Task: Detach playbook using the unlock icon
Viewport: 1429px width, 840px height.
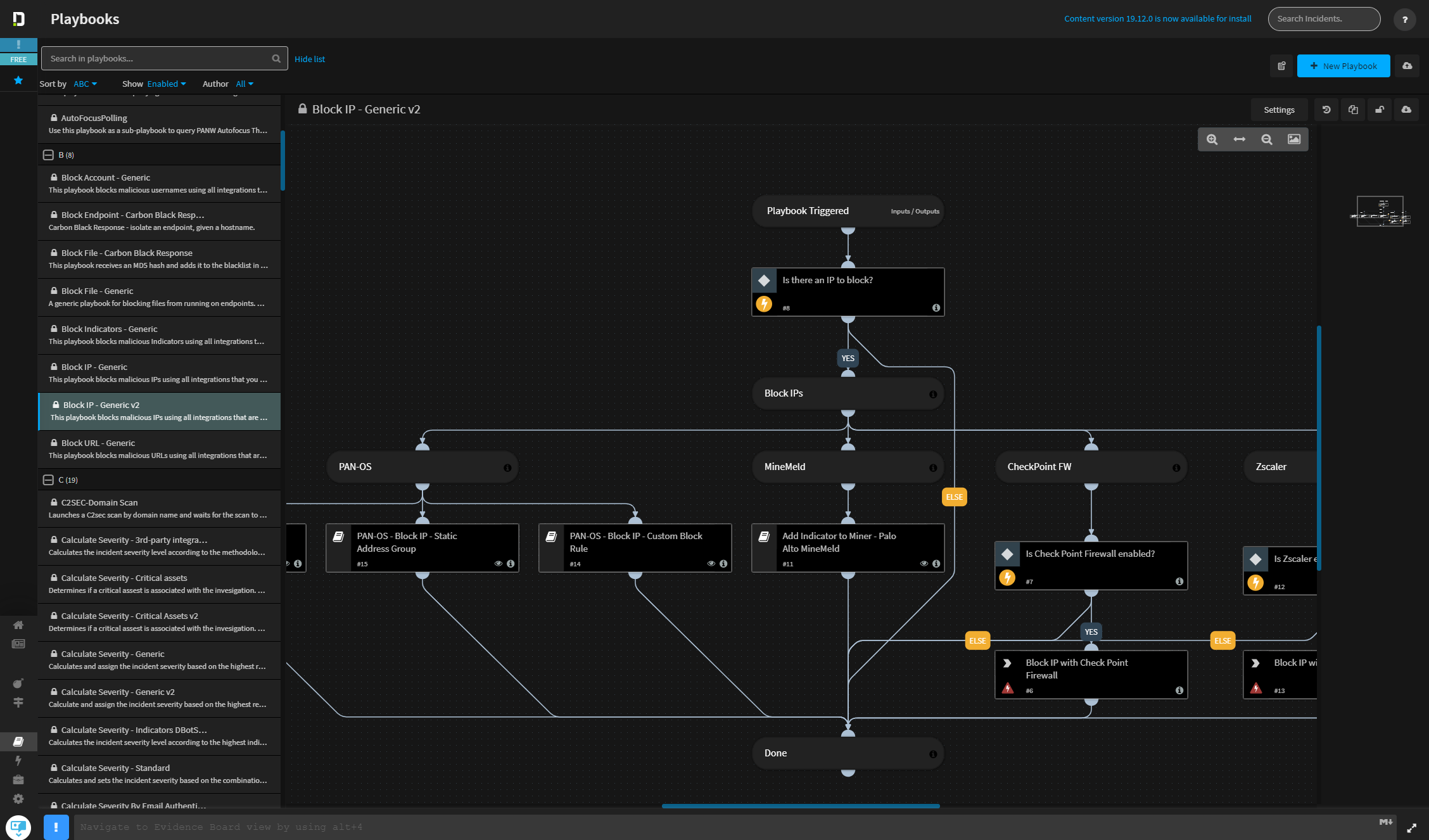Action: point(1380,110)
